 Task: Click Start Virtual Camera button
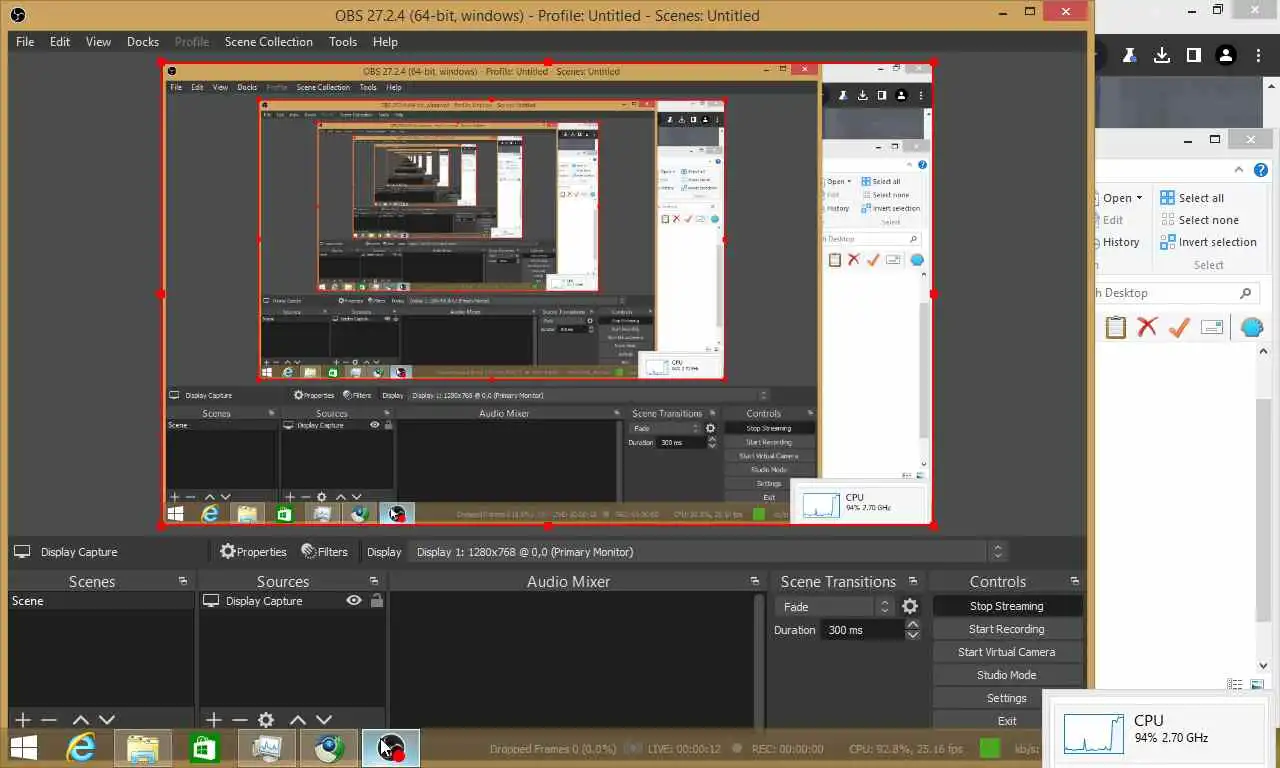point(1007,652)
